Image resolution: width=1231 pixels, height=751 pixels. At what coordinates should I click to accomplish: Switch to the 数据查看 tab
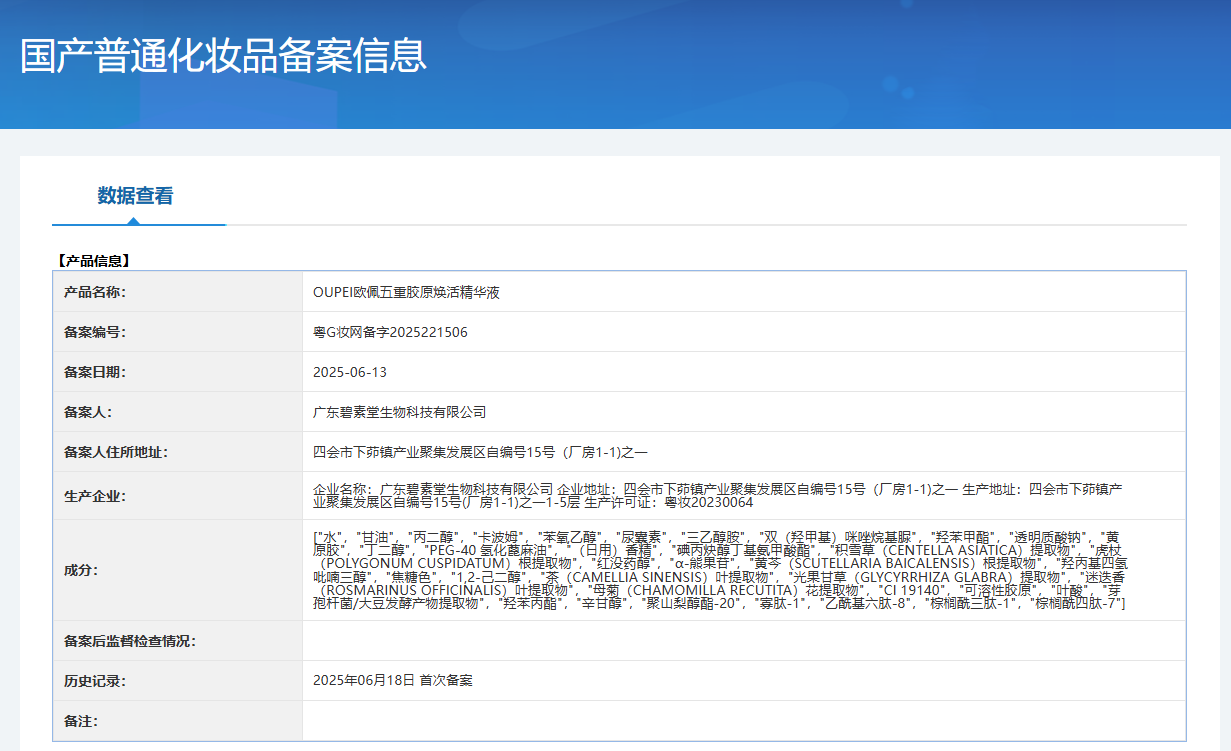[135, 196]
